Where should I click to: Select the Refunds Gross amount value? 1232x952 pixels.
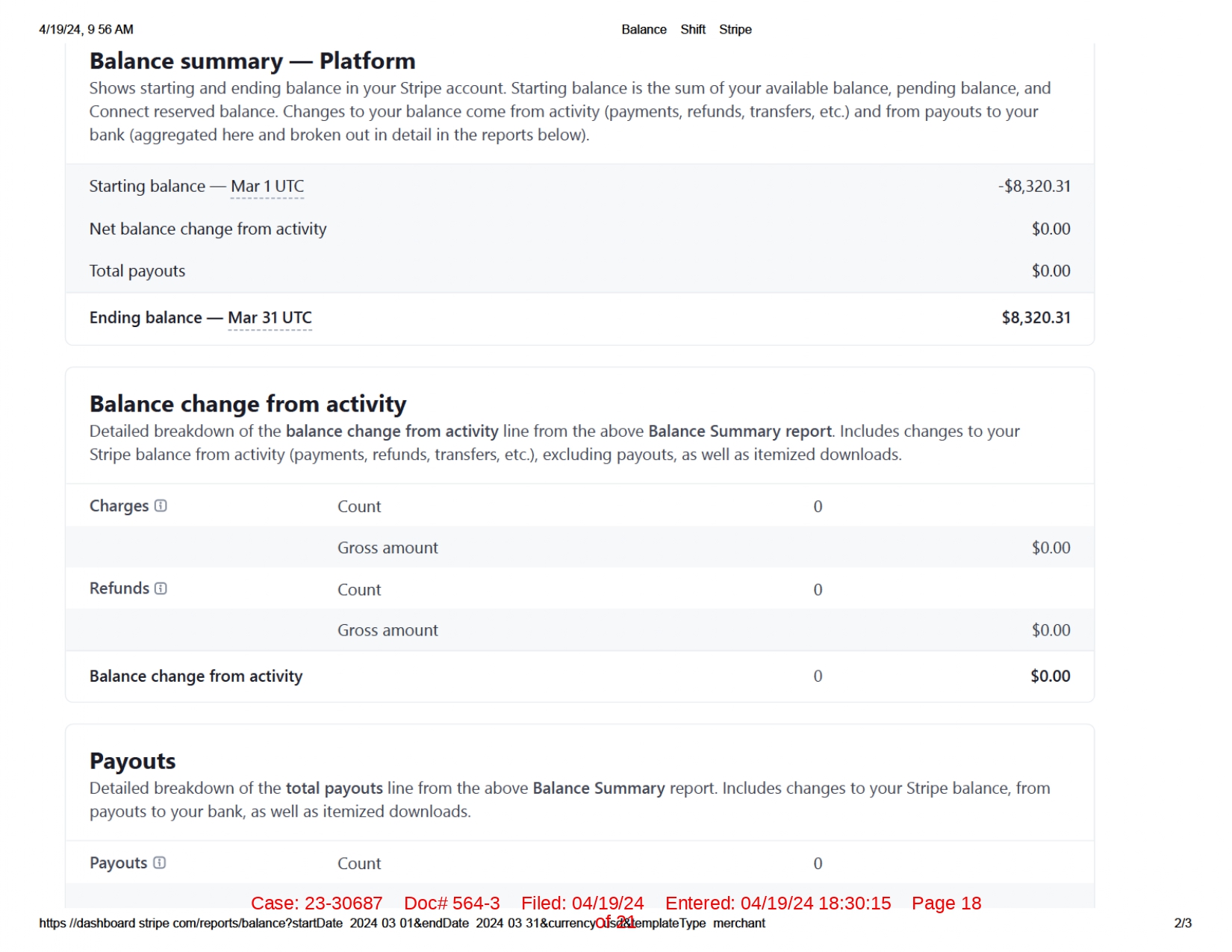[1050, 630]
